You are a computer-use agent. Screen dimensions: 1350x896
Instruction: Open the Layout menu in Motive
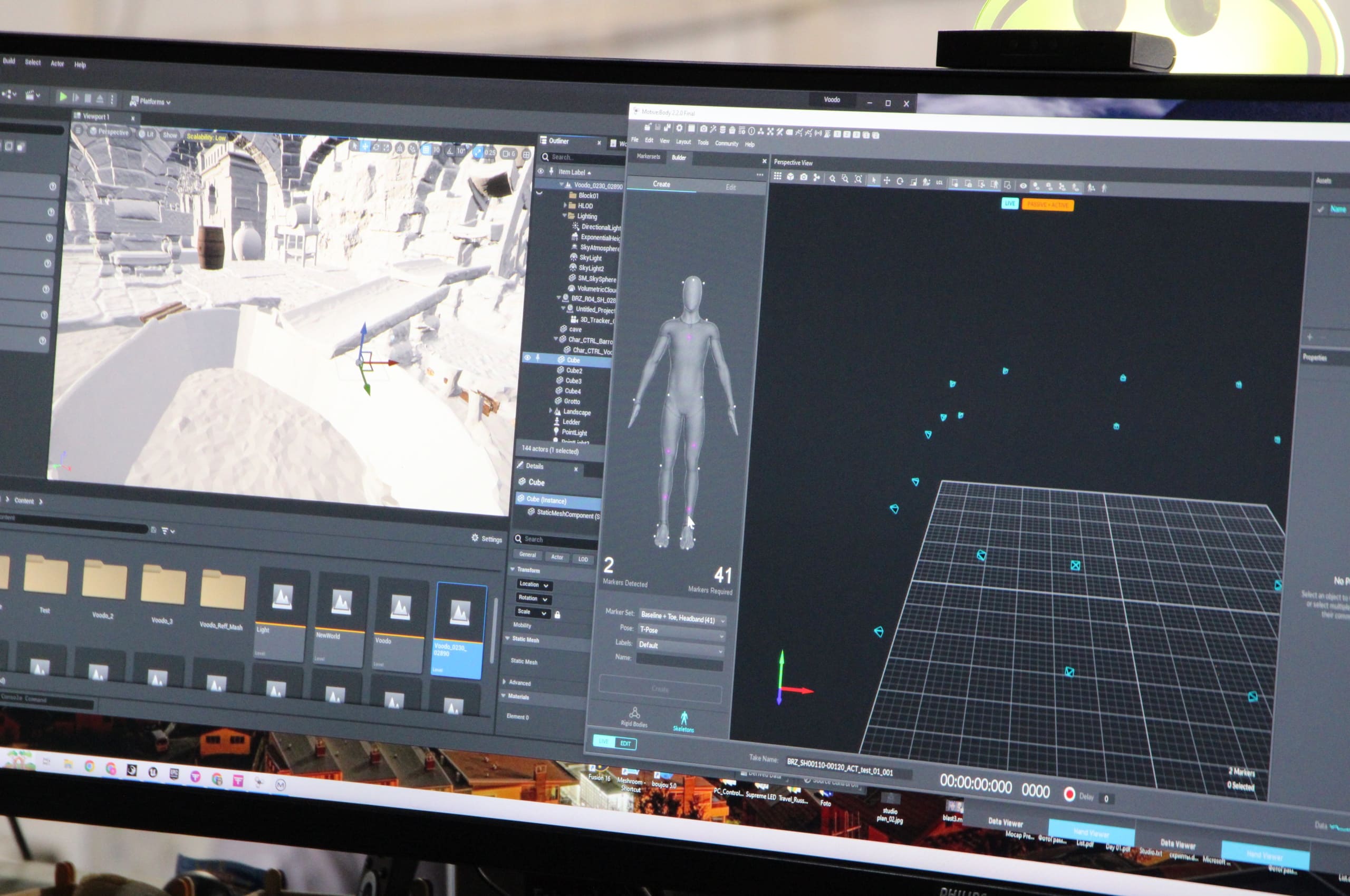(x=683, y=141)
